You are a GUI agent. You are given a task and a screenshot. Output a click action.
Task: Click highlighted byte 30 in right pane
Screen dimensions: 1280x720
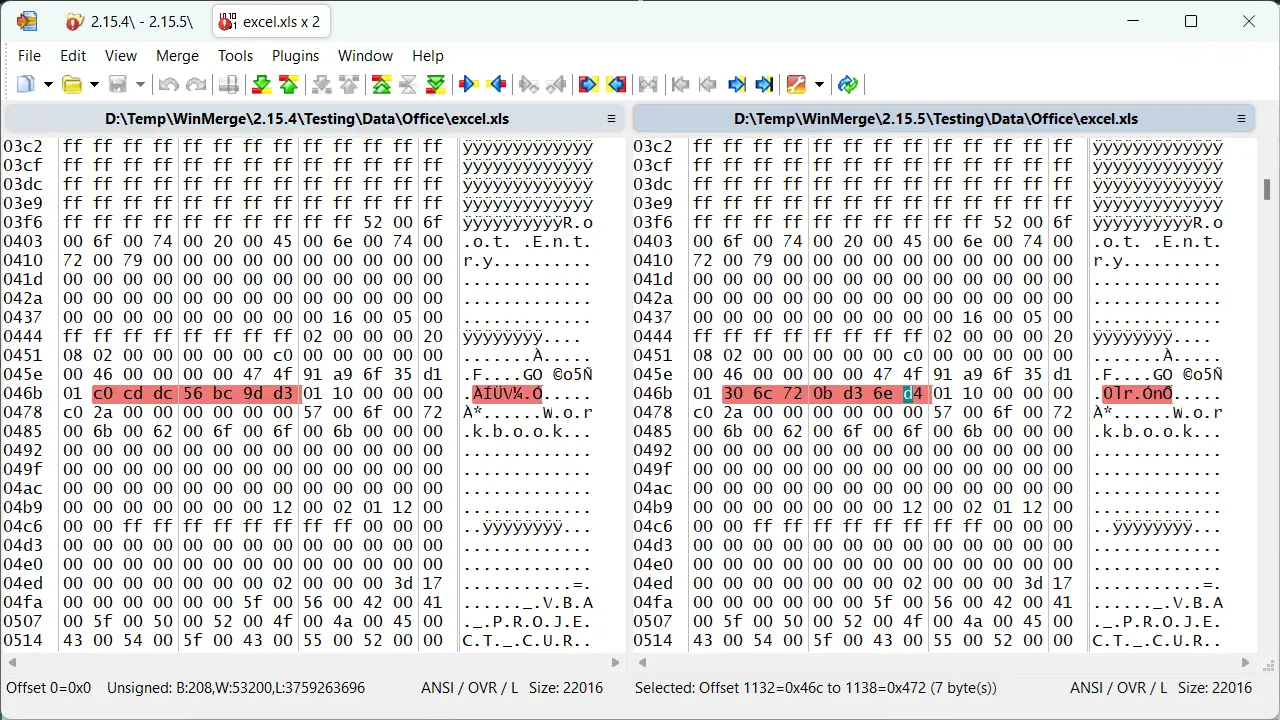coord(733,394)
